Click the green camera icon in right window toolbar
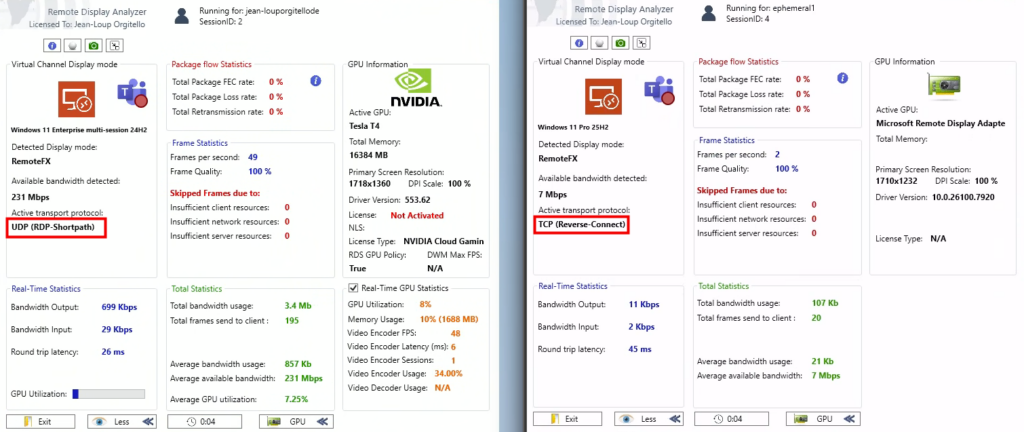The width and height of the screenshot is (1024, 432). (620, 44)
